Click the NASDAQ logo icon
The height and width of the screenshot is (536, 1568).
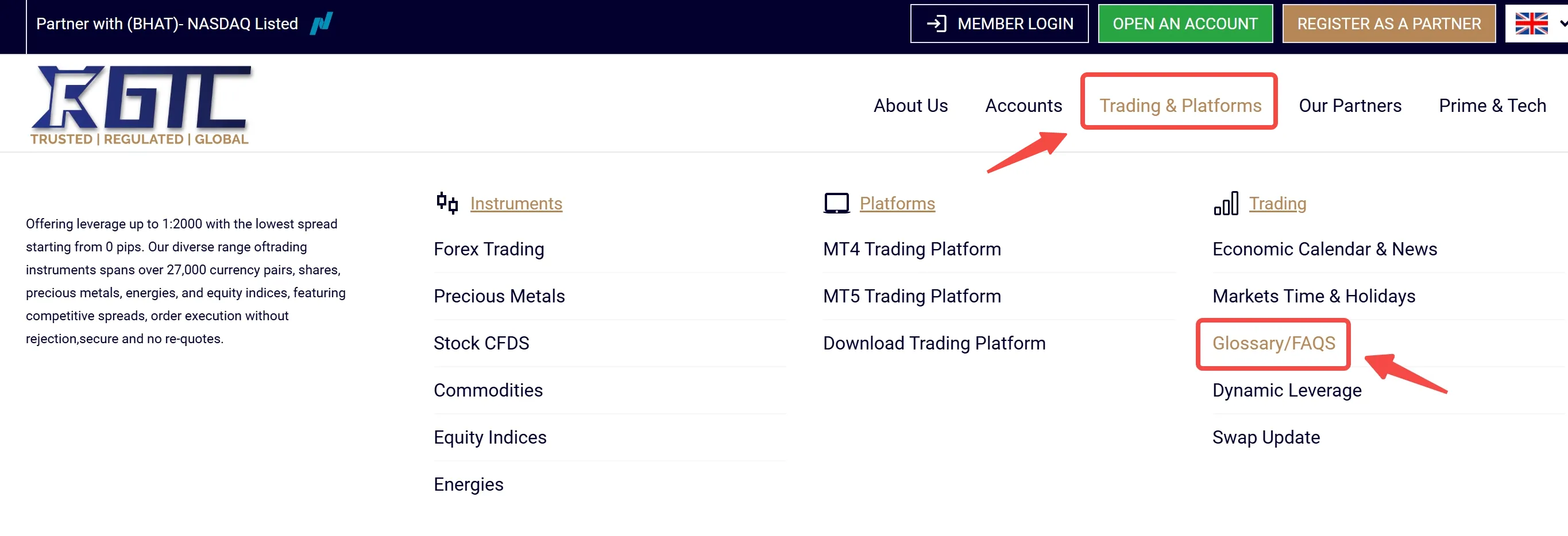pos(322,24)
